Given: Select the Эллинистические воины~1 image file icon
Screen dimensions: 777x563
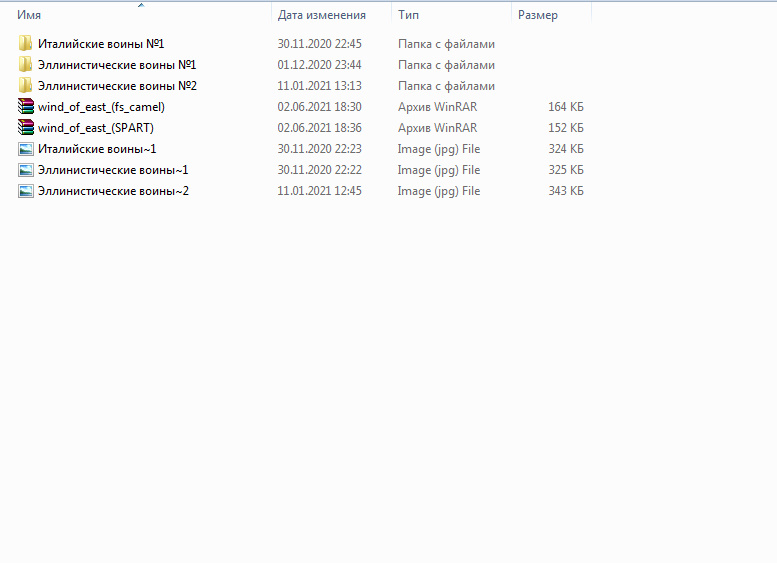Looking at the screenshot, I should click(x=26, y=170).
